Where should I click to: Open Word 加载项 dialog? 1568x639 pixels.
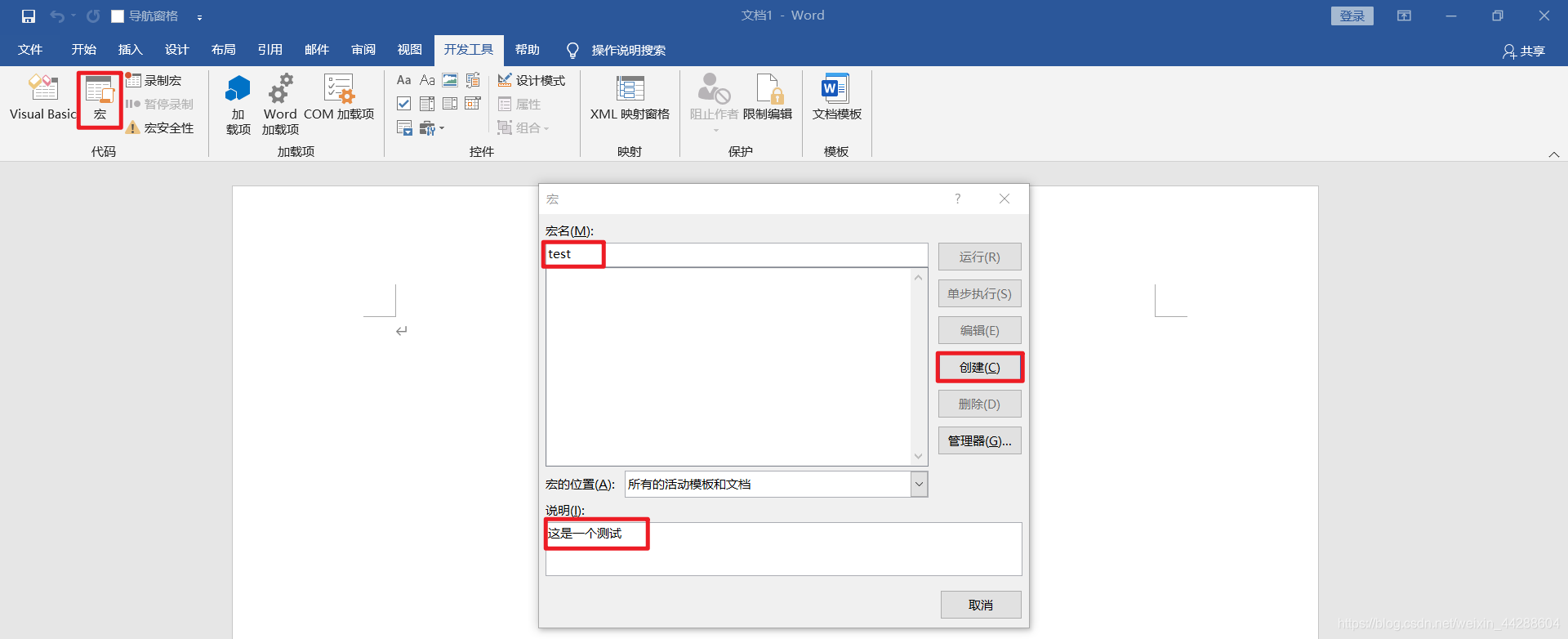click(x=280, y=105)
